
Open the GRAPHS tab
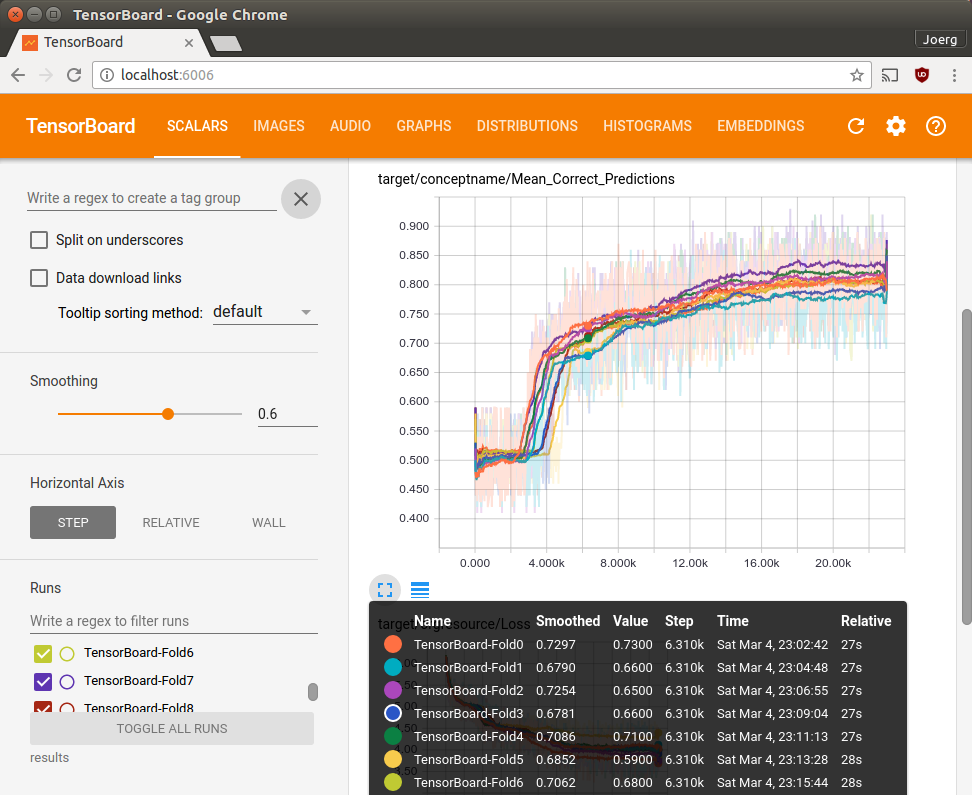coord(423,126)
